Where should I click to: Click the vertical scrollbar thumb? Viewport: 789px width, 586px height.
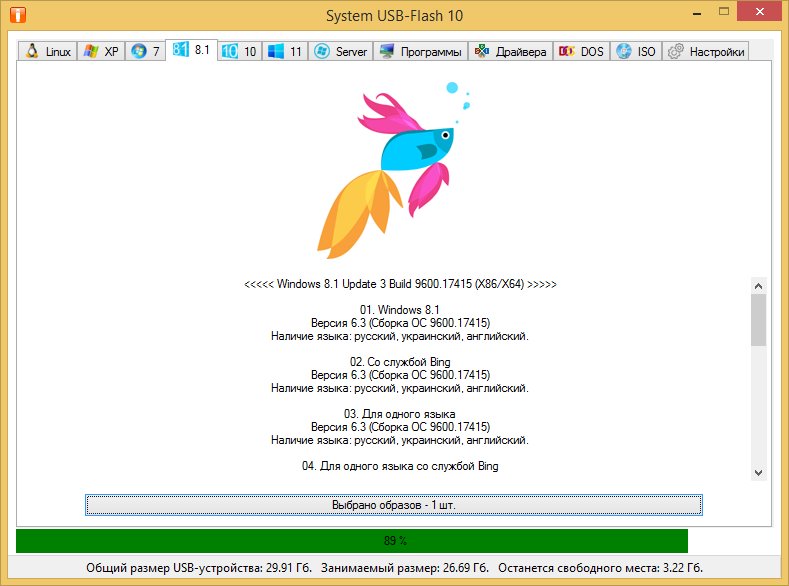pyautogui.click(x=758, y=319)
